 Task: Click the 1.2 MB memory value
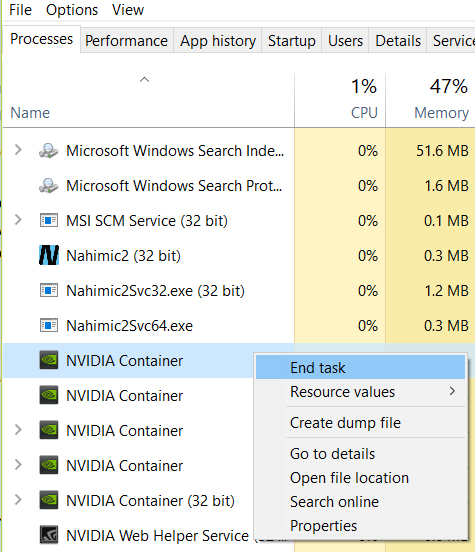446,291
